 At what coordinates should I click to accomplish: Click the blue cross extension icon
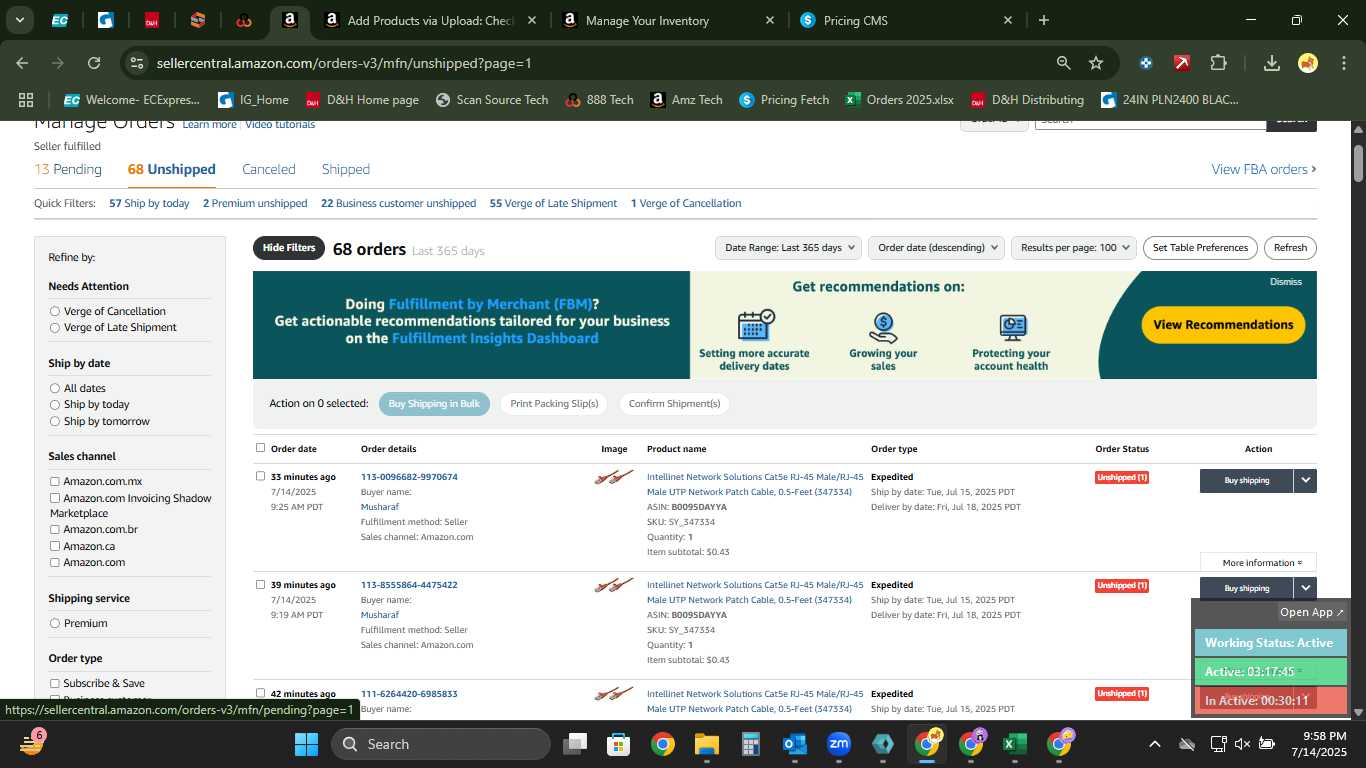coord(1146,63)
